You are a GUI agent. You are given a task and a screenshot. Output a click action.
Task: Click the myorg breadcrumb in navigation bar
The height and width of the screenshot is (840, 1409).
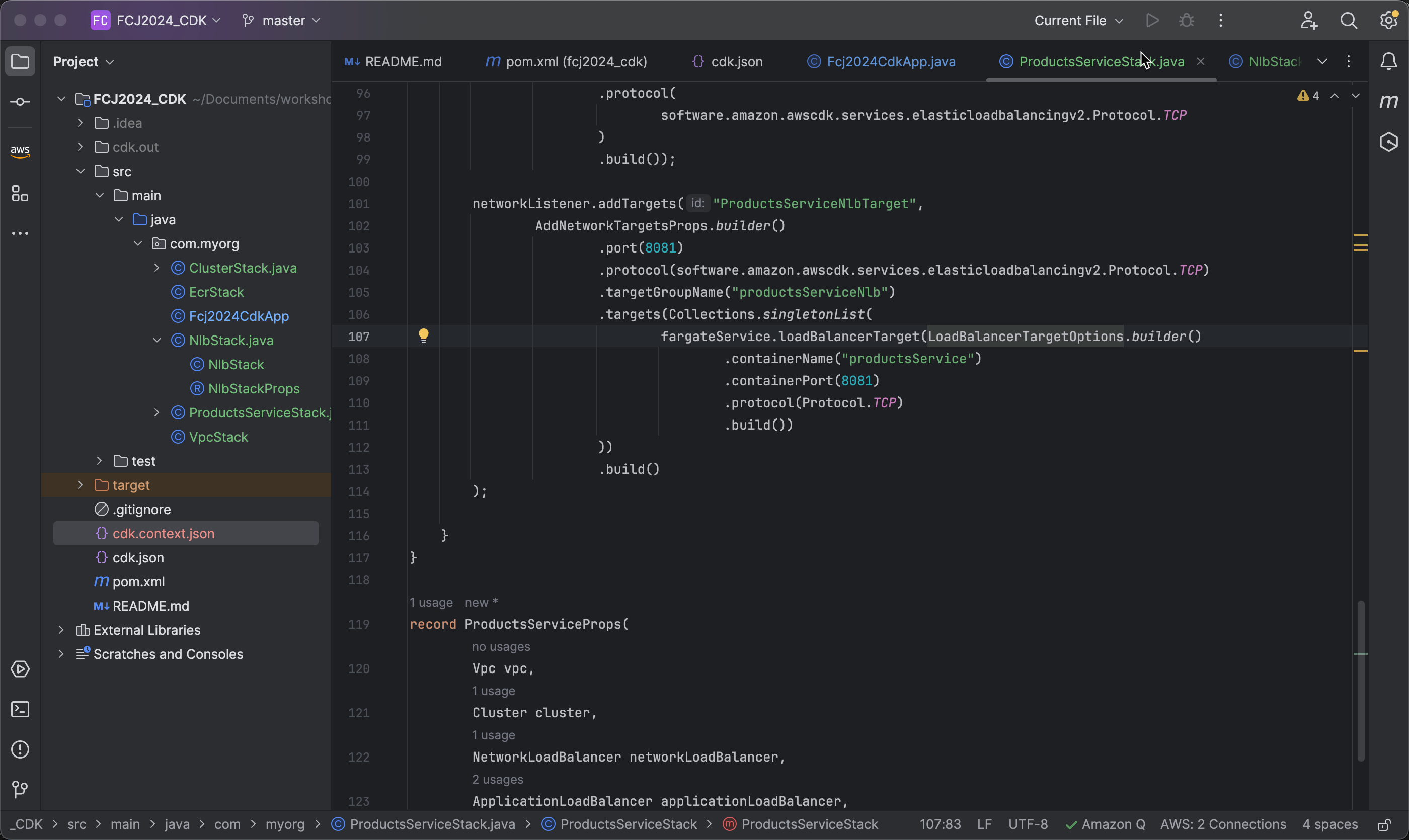click(285, 825)
